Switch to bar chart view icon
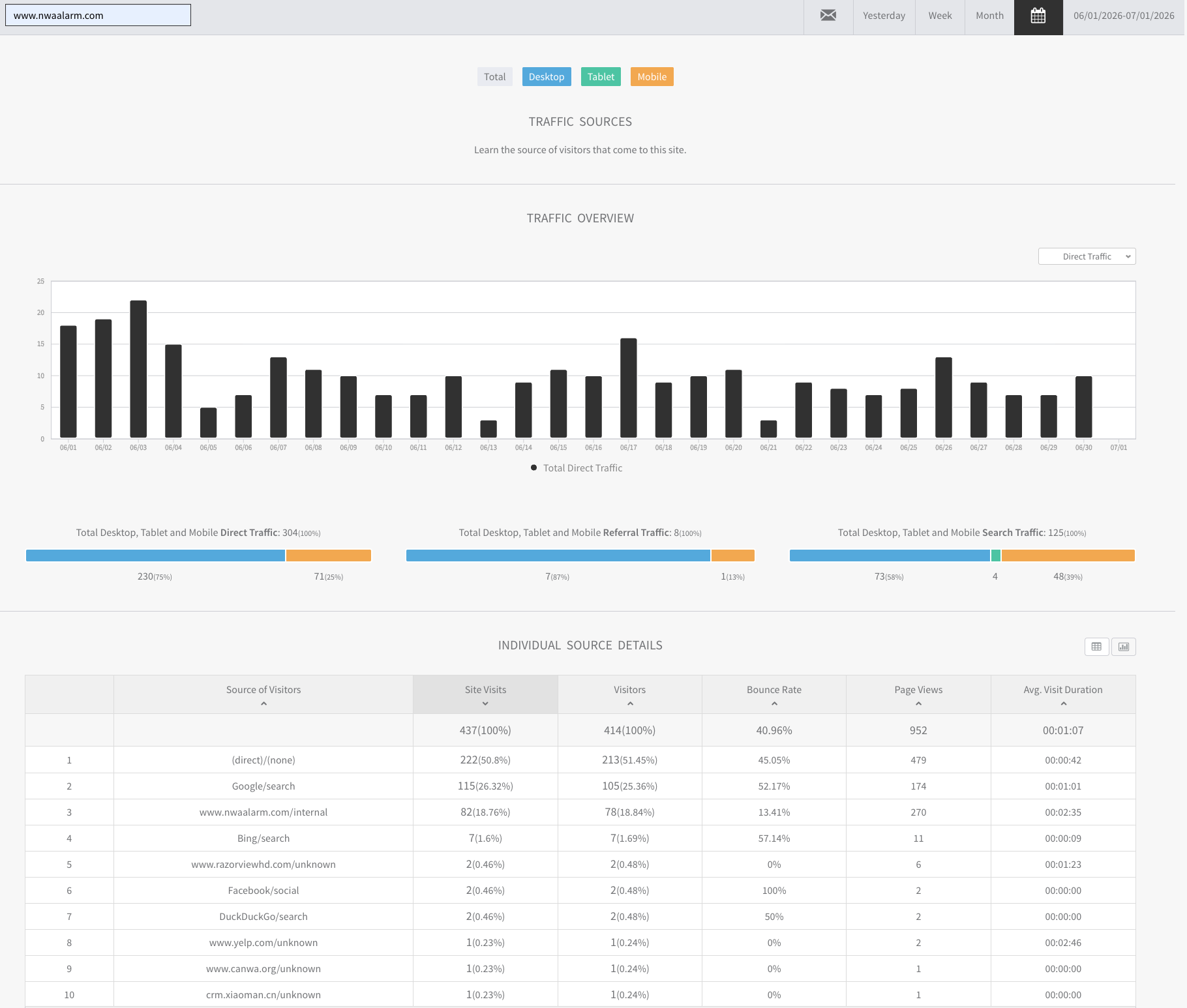Screen dimensions: 1187x1008 click(x=1124, y=647)
